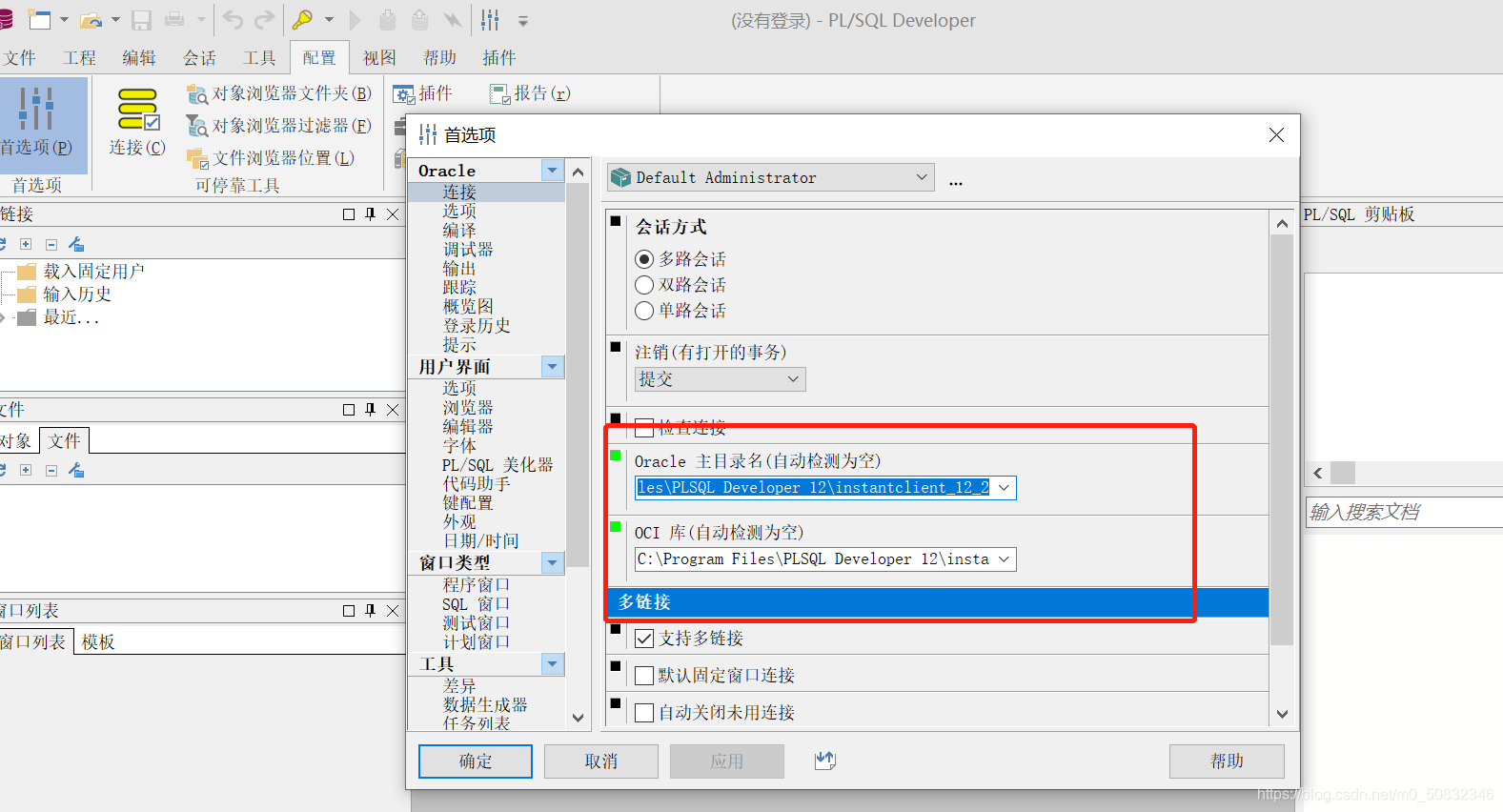Expand all icon in 链接 panel toolbar
Image resolution: width=1503 pixels, height=812 pixels.
pyautogui.click(x=26, y=245)
